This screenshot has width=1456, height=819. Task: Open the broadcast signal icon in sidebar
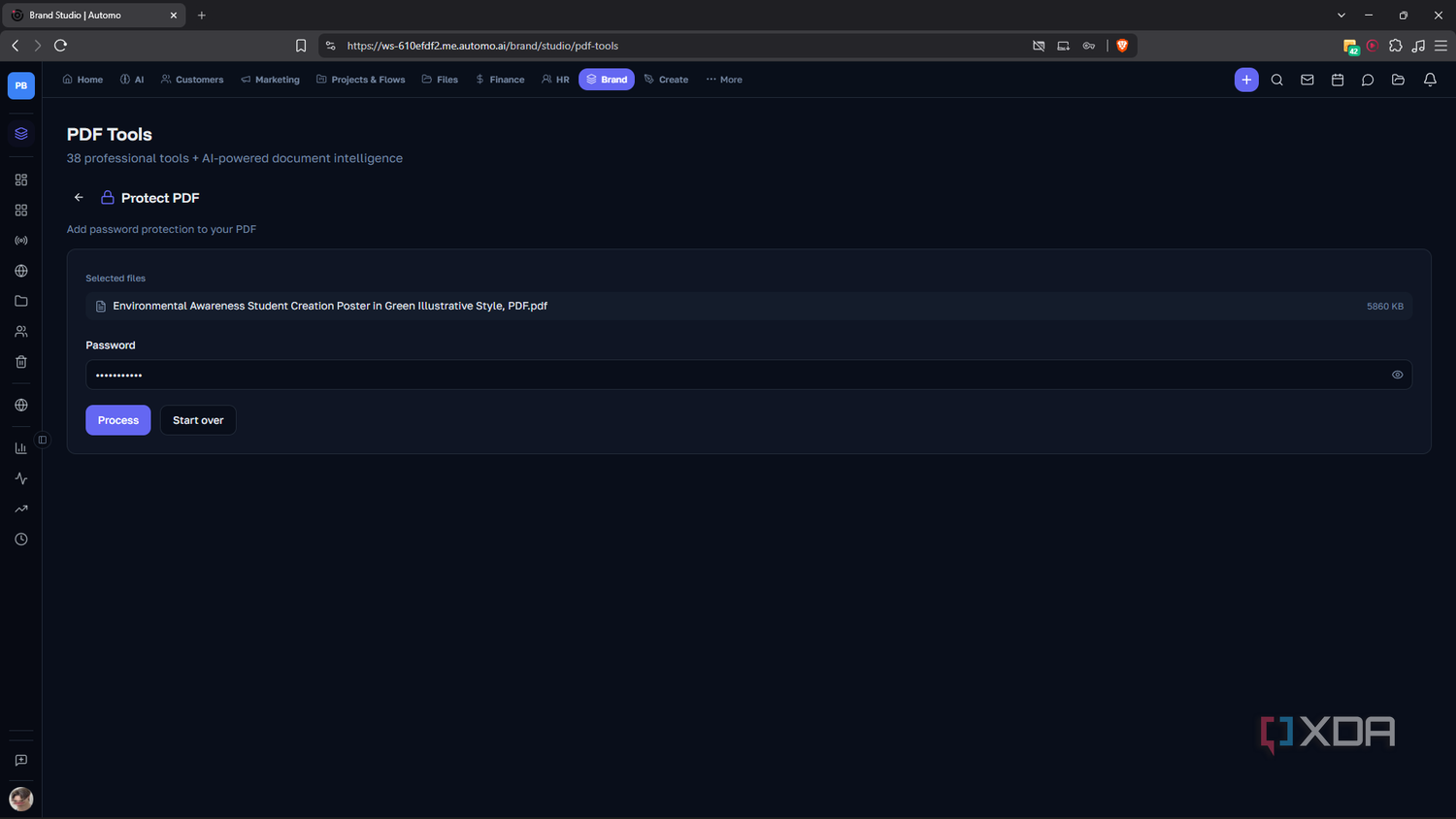(21, 241)
